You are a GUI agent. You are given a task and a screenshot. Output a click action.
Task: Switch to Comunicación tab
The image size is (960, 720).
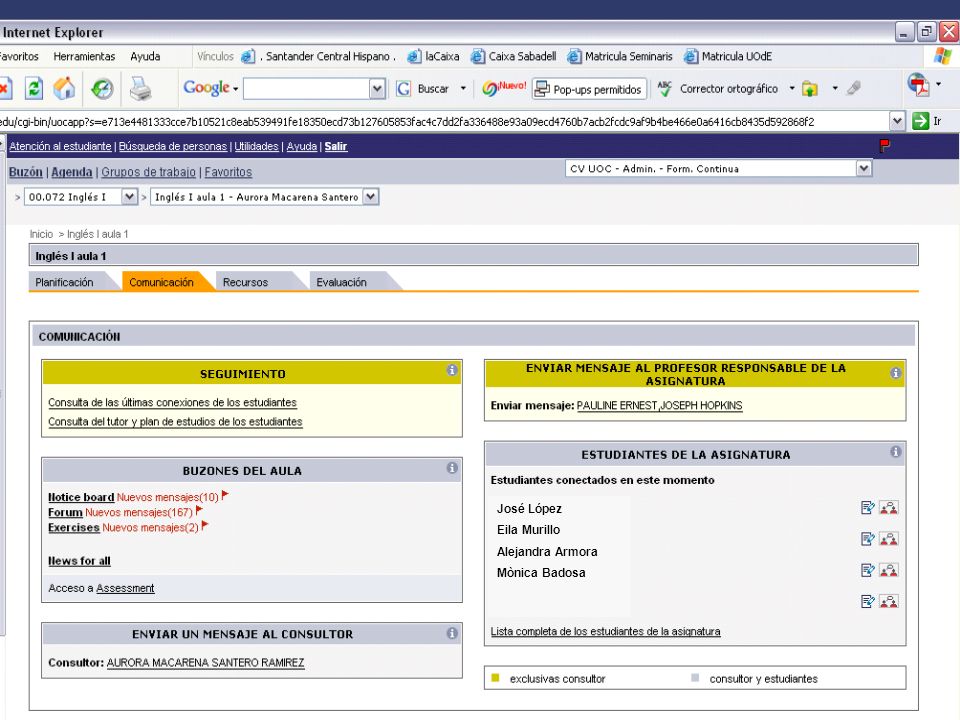pos(161,282)
